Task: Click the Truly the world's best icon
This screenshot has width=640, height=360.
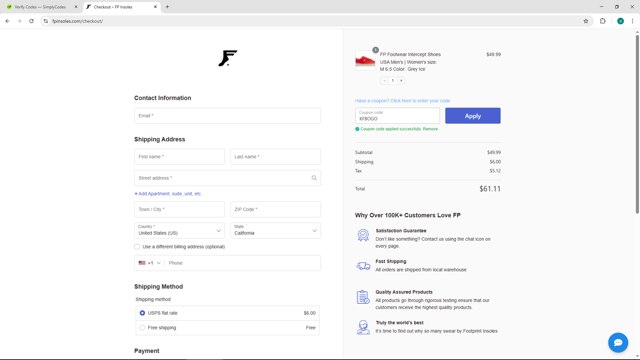Action: pyautogui.click(x=363, y=327)
